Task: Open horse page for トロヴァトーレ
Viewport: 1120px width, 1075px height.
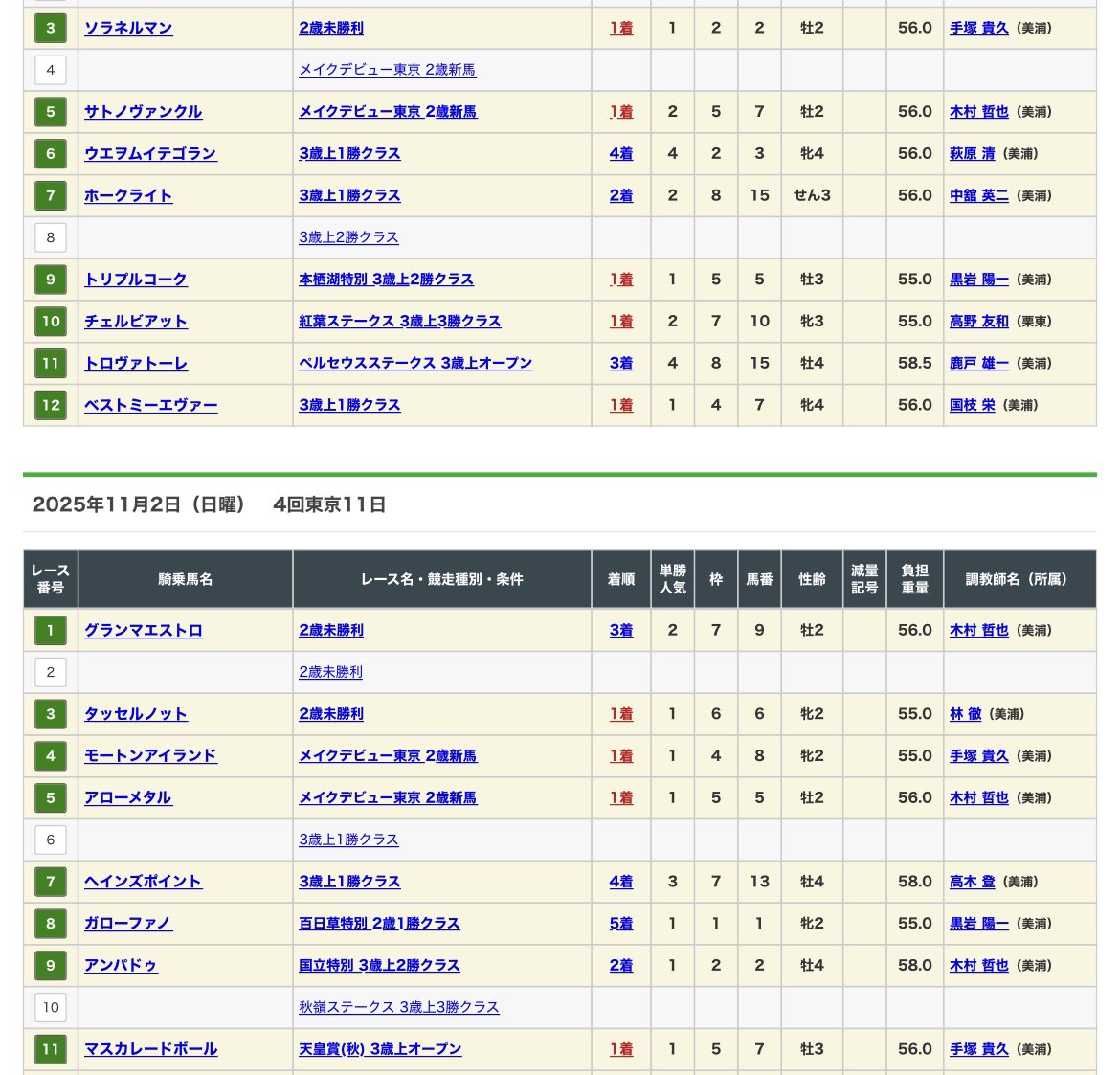Action: (136, 363)
